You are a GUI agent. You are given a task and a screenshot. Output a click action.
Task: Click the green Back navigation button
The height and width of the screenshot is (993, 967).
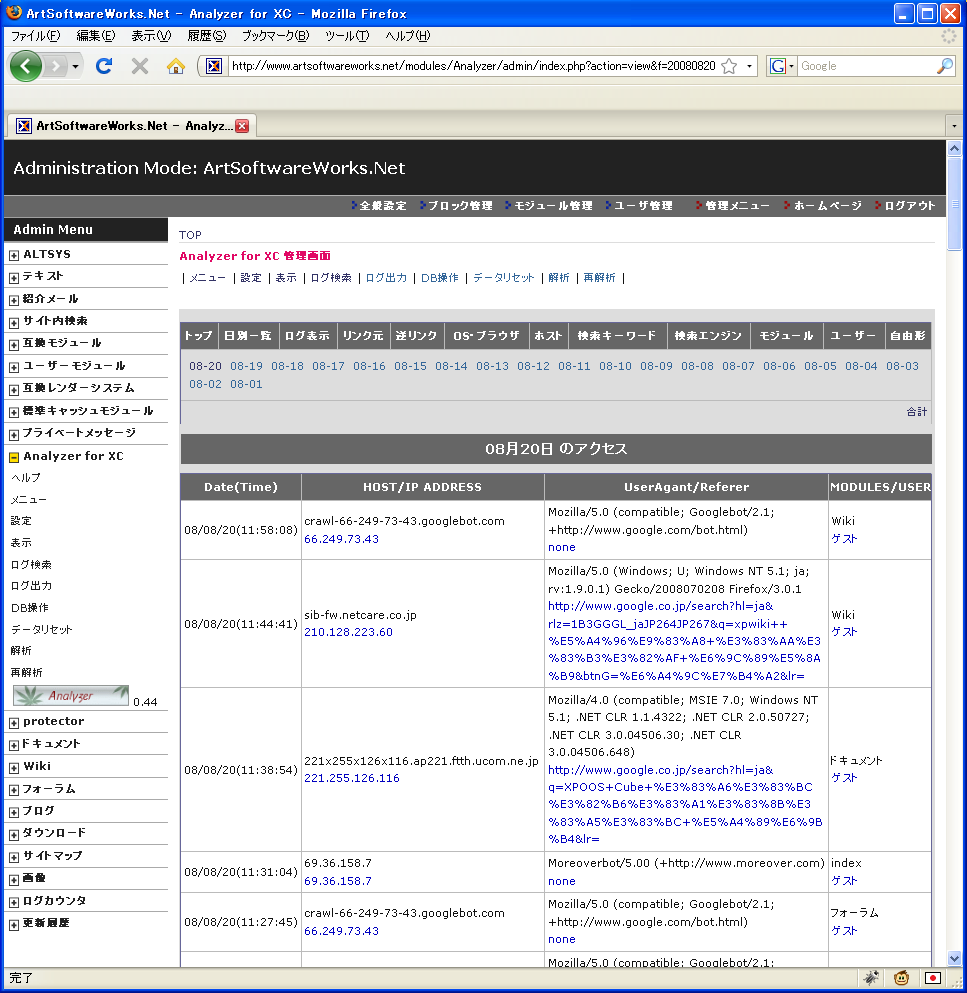(x=27, y=66)
